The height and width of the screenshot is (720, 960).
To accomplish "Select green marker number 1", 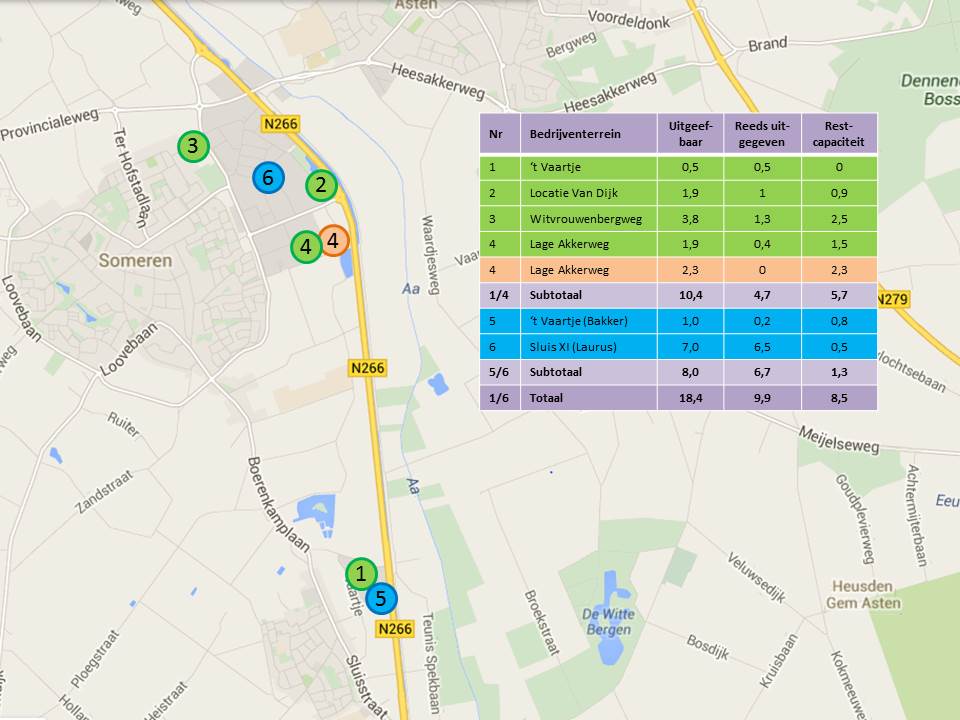I will (x=361, y=573).
